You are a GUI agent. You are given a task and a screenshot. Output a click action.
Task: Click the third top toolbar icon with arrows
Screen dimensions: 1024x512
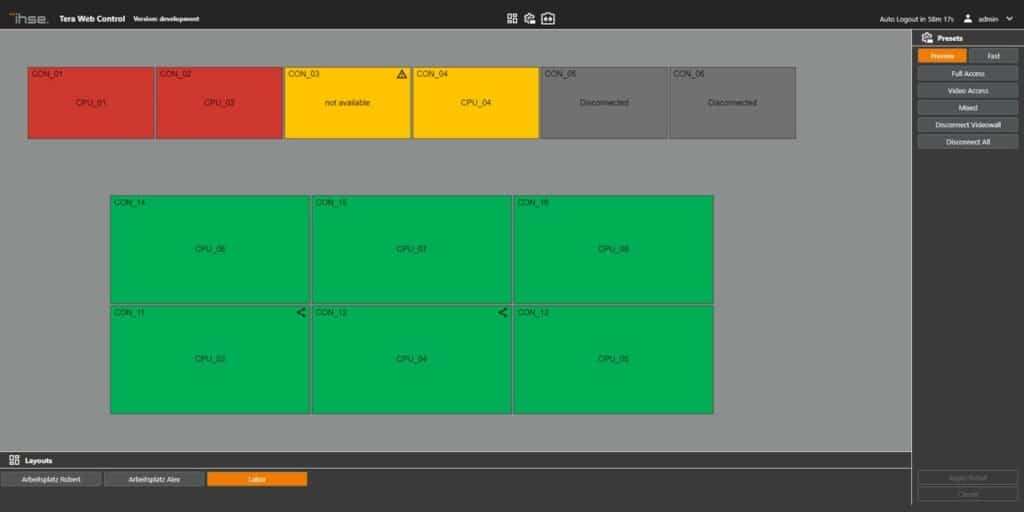548,18
